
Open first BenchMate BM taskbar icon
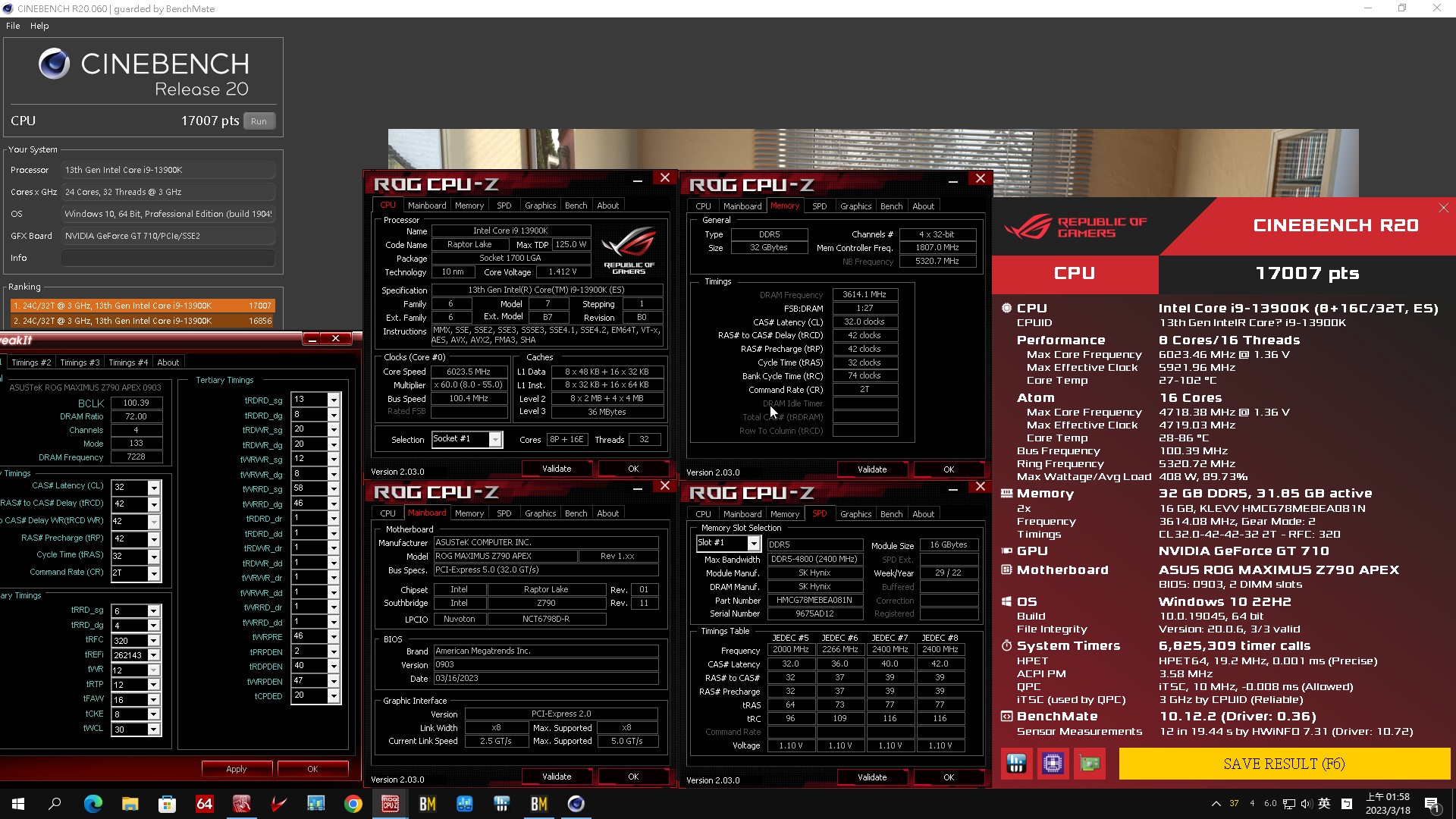click(x=427, y=804)
